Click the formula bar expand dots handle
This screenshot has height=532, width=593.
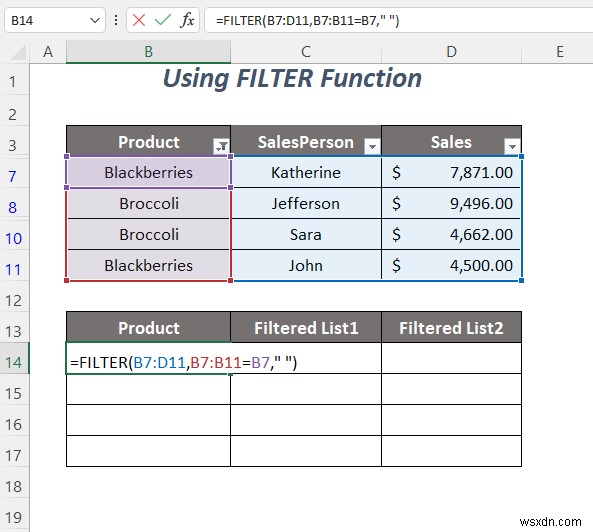pos(116,20)
